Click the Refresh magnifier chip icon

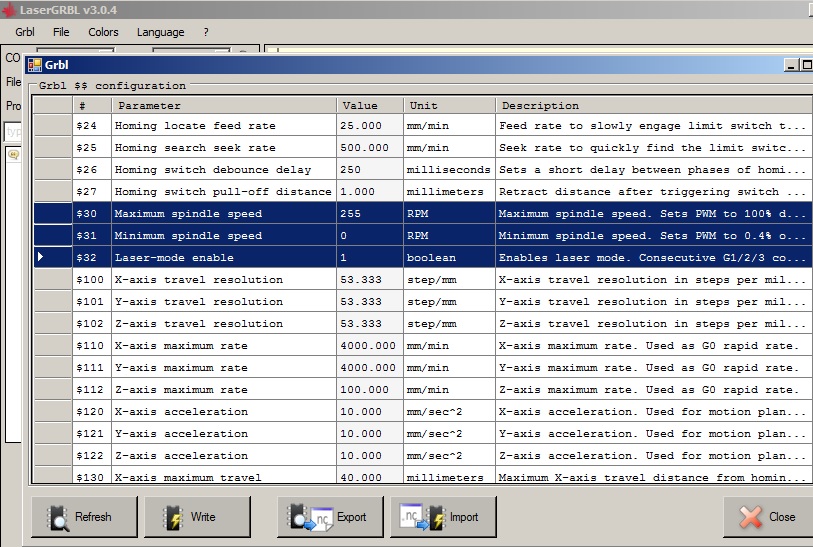pos(58,517)
